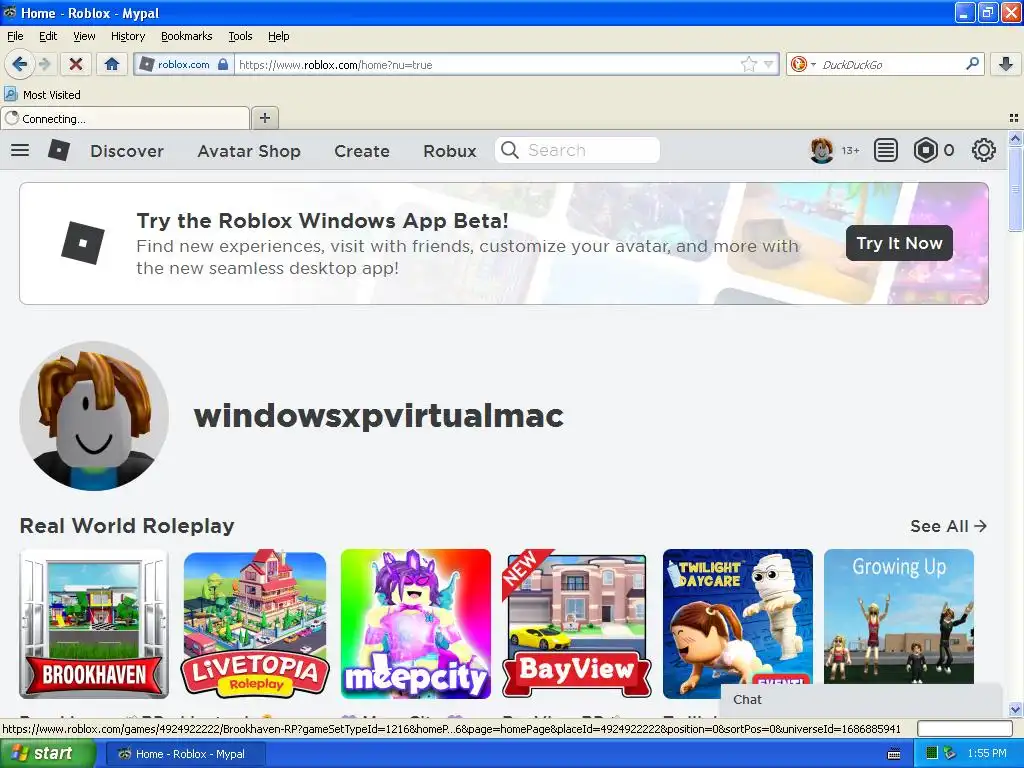The height and width of the screenshot is (768, 1024).
Task: Open the Most Visited bookmarks folder
Action: click(x=43, y=95)
